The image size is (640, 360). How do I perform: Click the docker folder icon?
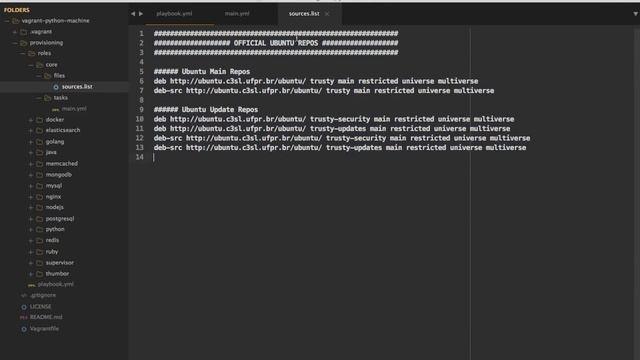pyautogui.click(x=40, y=120)
